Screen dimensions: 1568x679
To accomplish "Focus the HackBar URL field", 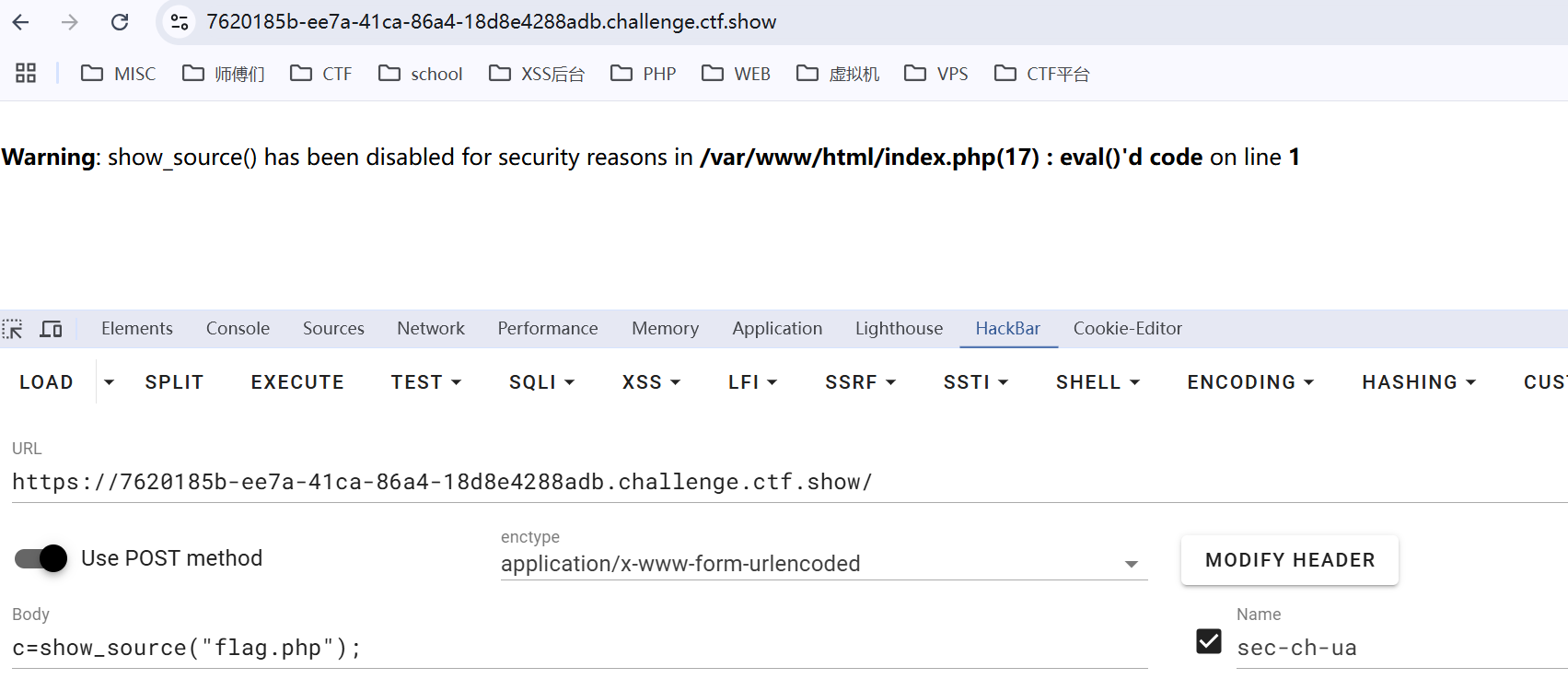I will pos(783,482).
